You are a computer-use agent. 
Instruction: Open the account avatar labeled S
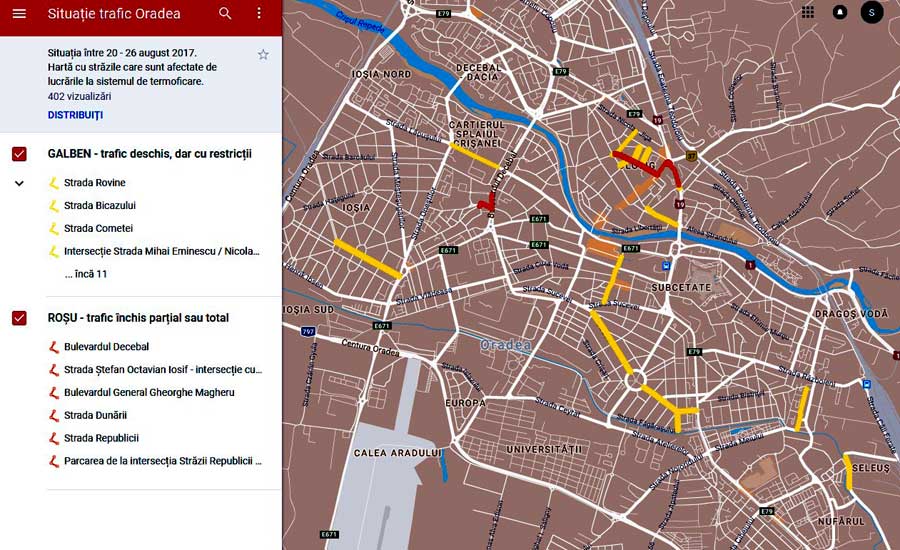click(x=871, y=12)
